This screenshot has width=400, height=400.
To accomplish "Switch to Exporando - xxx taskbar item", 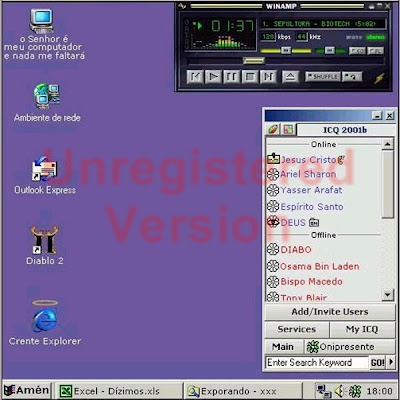I will tap(243, 391).
